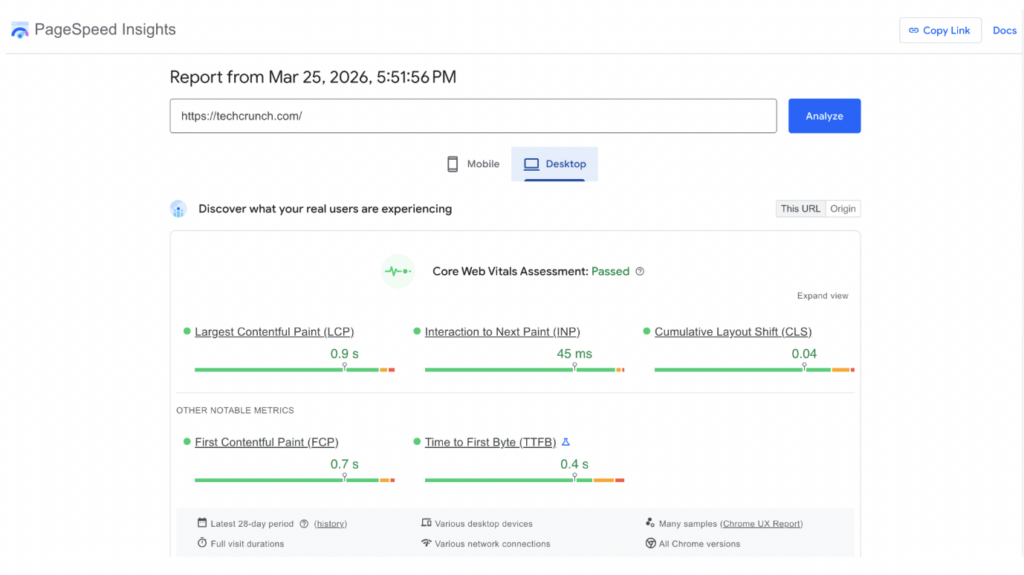Click the Core Web Vitals help question icon
Image resolution: width=1024 pixels, height=575 pixels.
pyautogui.click(x=640, y=271)
